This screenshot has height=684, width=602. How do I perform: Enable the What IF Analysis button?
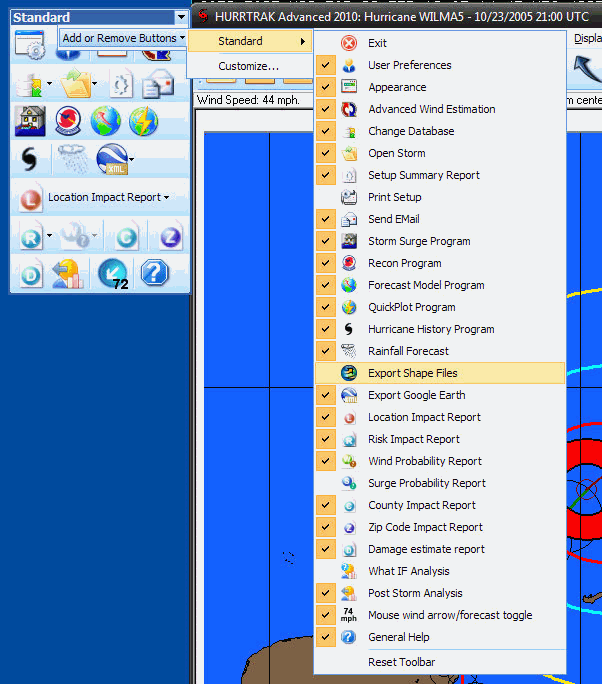point(408,571)
